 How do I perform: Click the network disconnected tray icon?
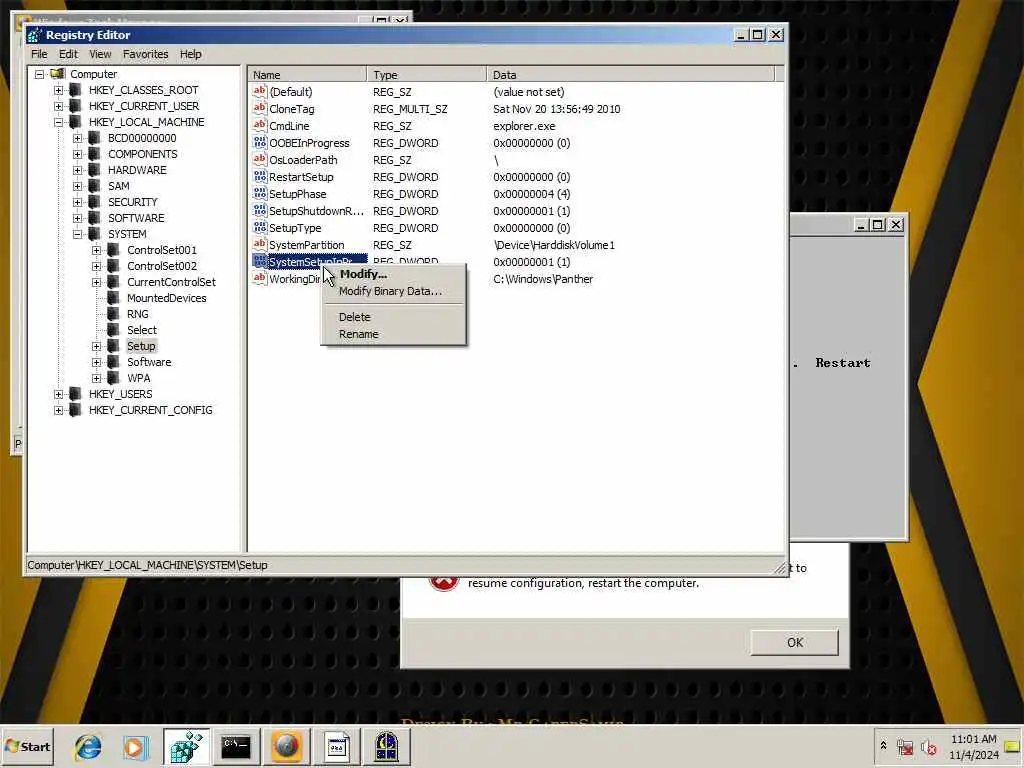(905, 747)
